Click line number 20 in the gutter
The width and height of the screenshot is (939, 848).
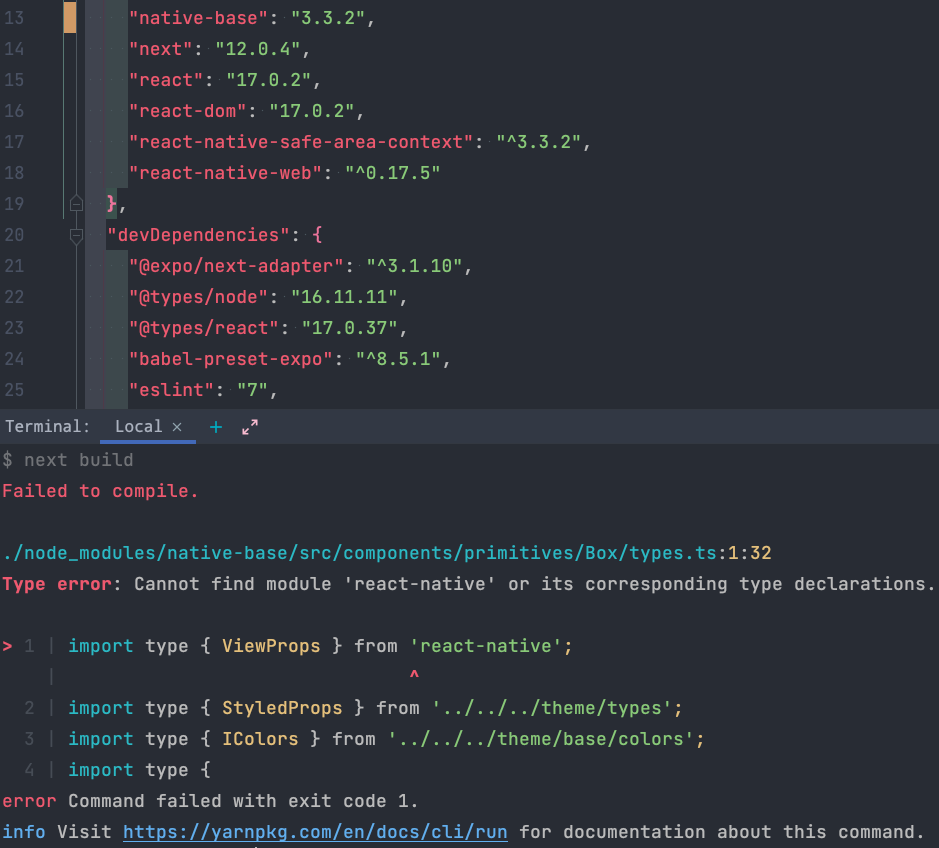pos(14,235)
